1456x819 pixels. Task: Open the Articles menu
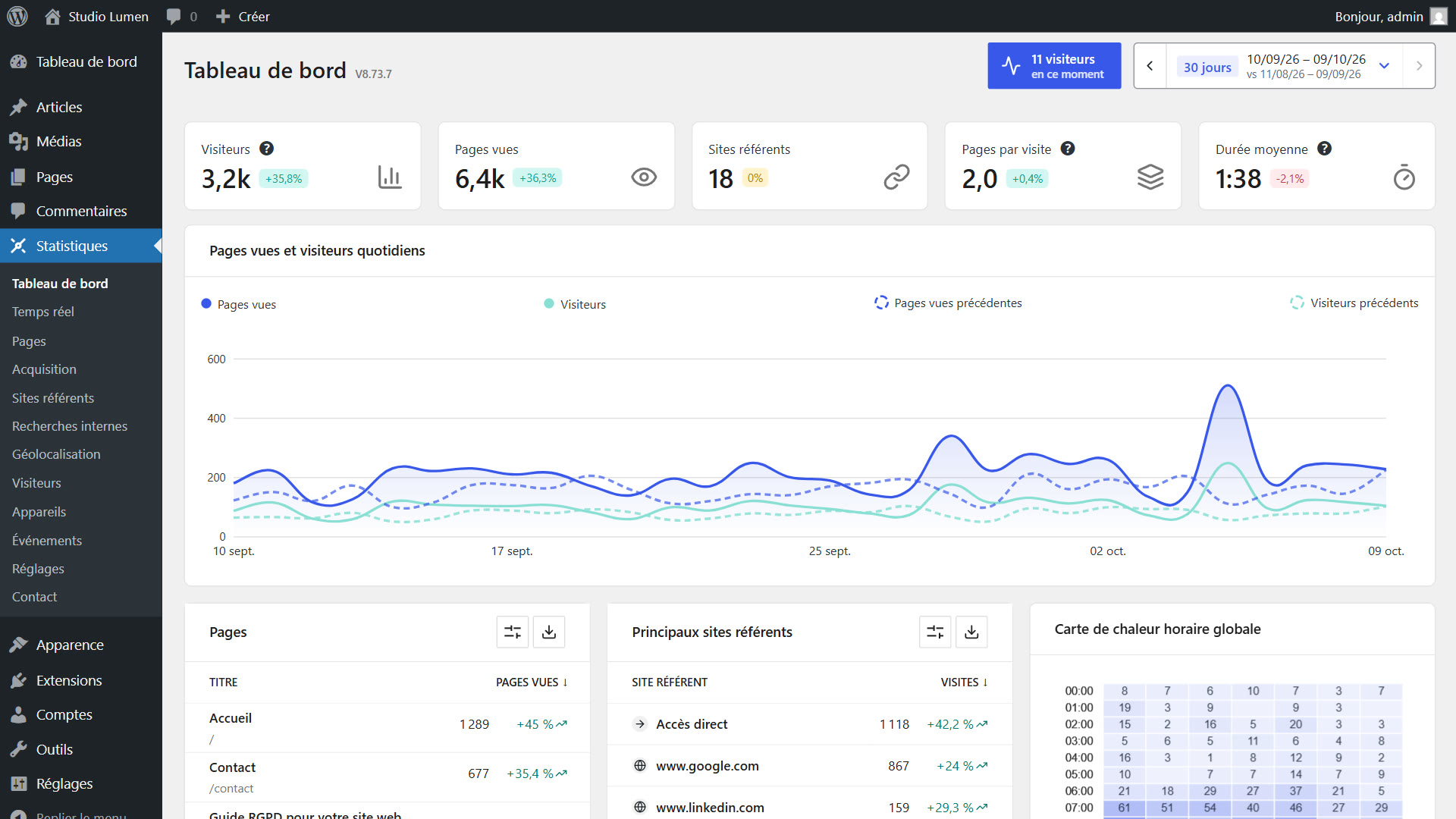pos(59,107)
